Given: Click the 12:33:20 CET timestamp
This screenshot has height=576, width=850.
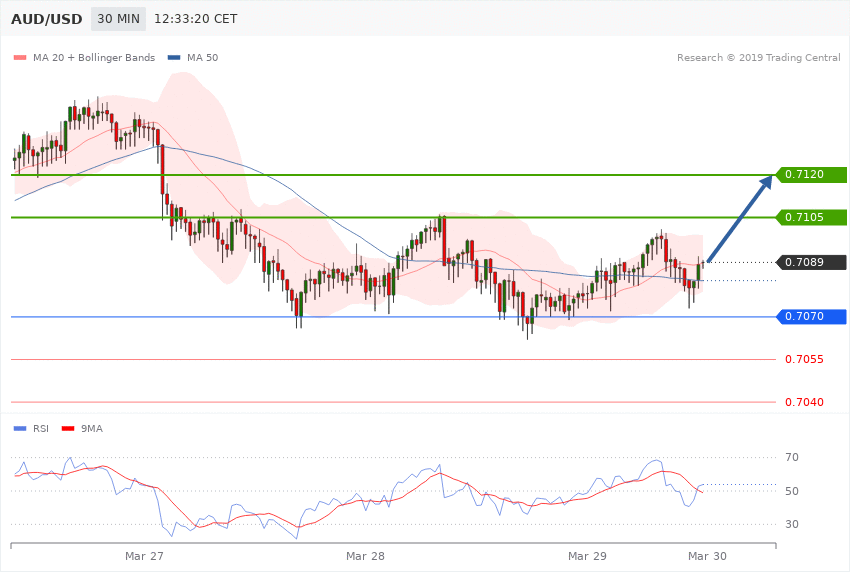Looking at the screenshot, I should coord(196,19).
